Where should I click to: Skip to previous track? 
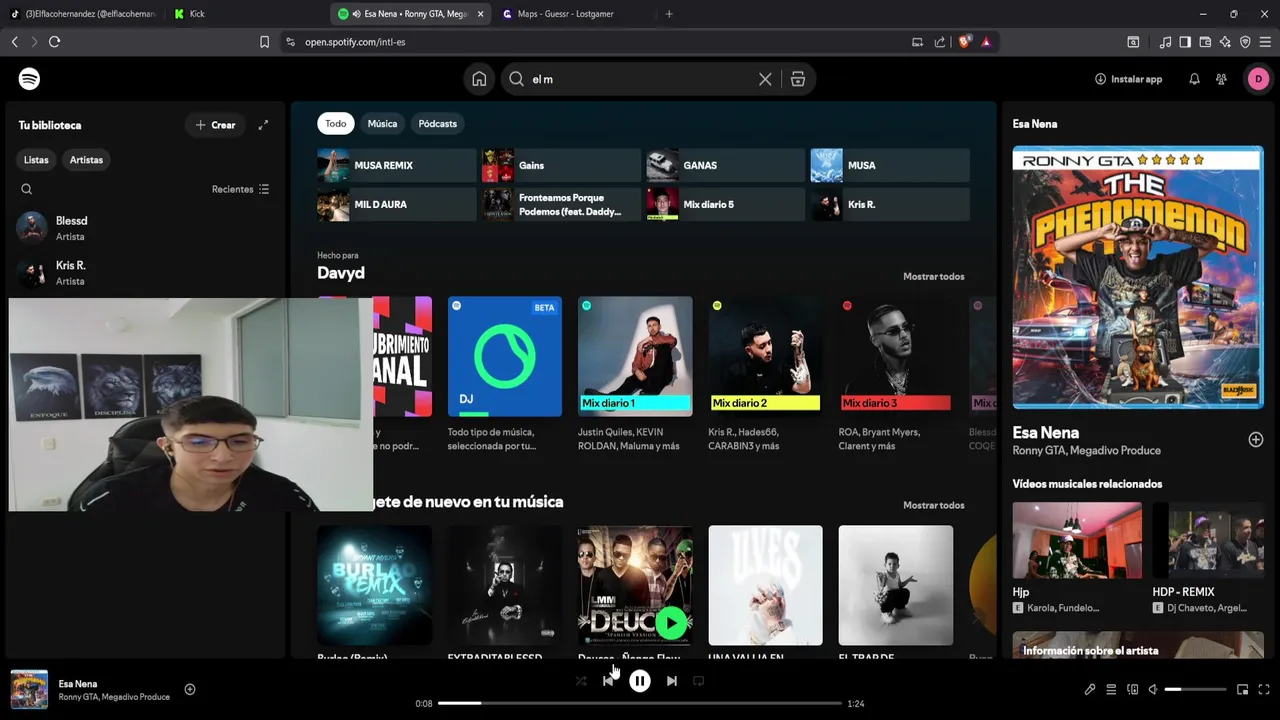[608, 681]
